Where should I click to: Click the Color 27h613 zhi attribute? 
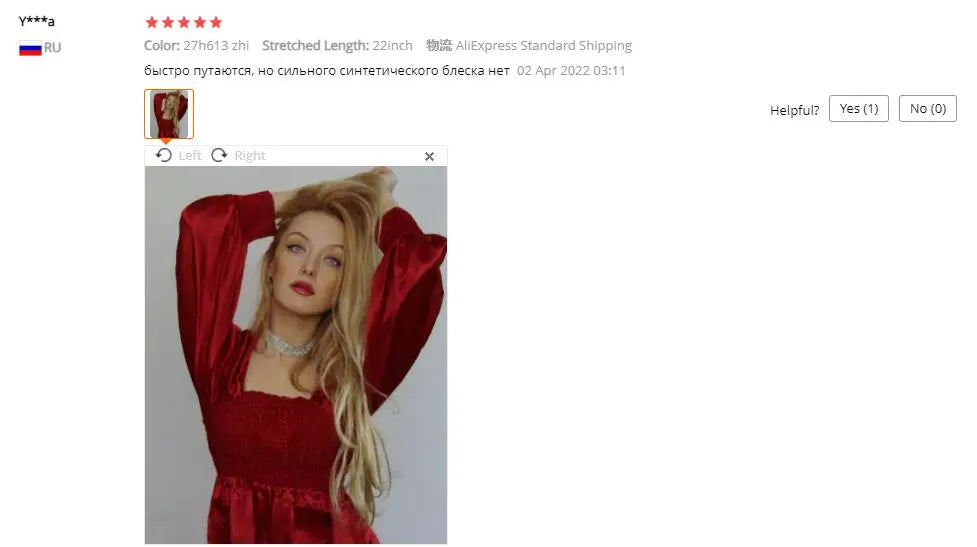pos(196,45)
